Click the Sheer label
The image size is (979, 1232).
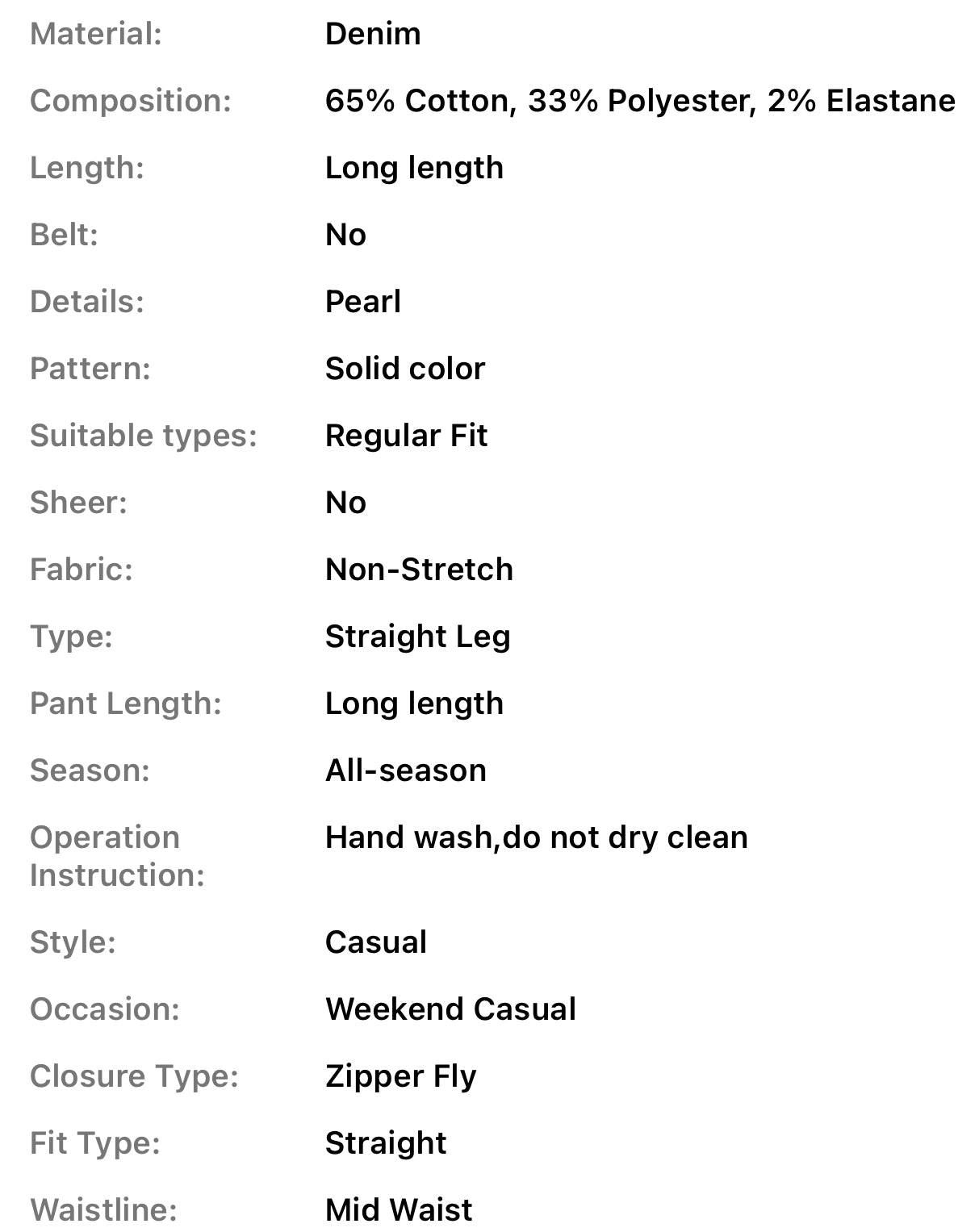tap(78, 503)
